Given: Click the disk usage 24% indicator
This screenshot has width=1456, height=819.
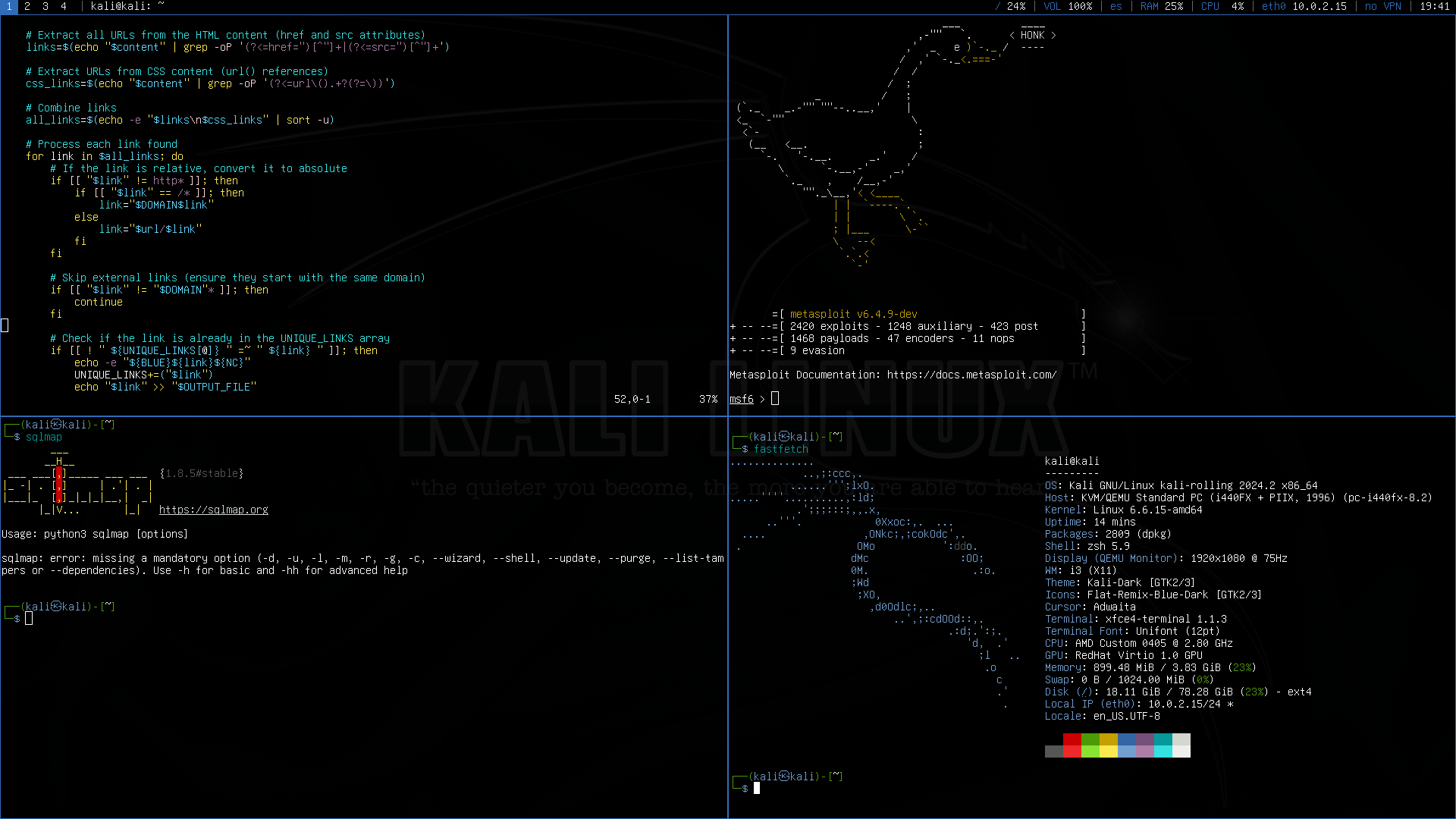Looking at the screenshot, I should coord(1010,6).
